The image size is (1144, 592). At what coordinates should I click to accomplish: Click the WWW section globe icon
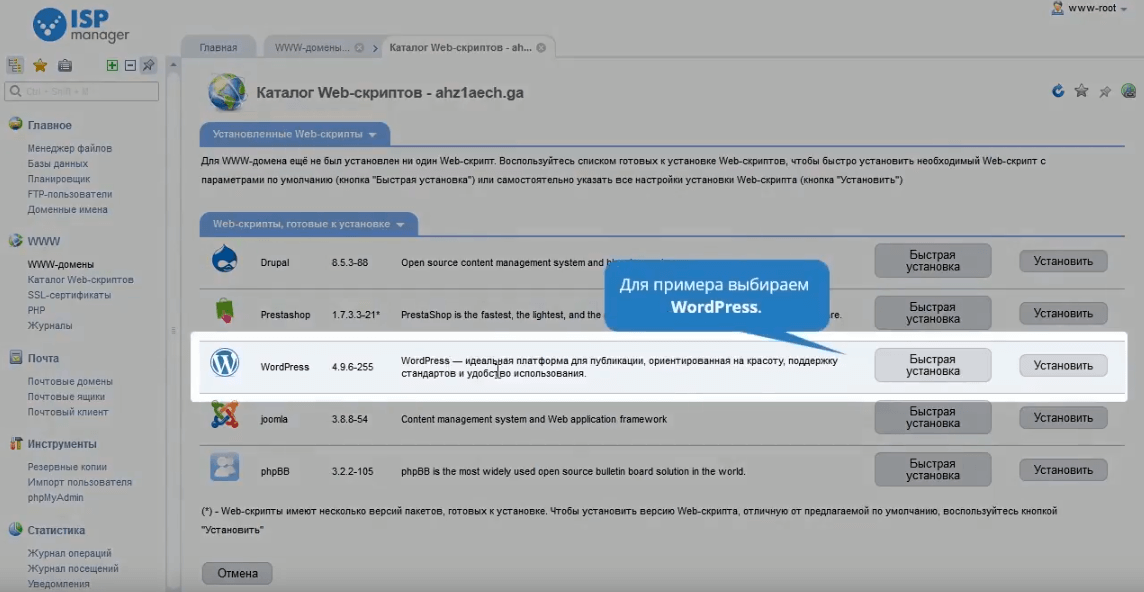(15, 240)
